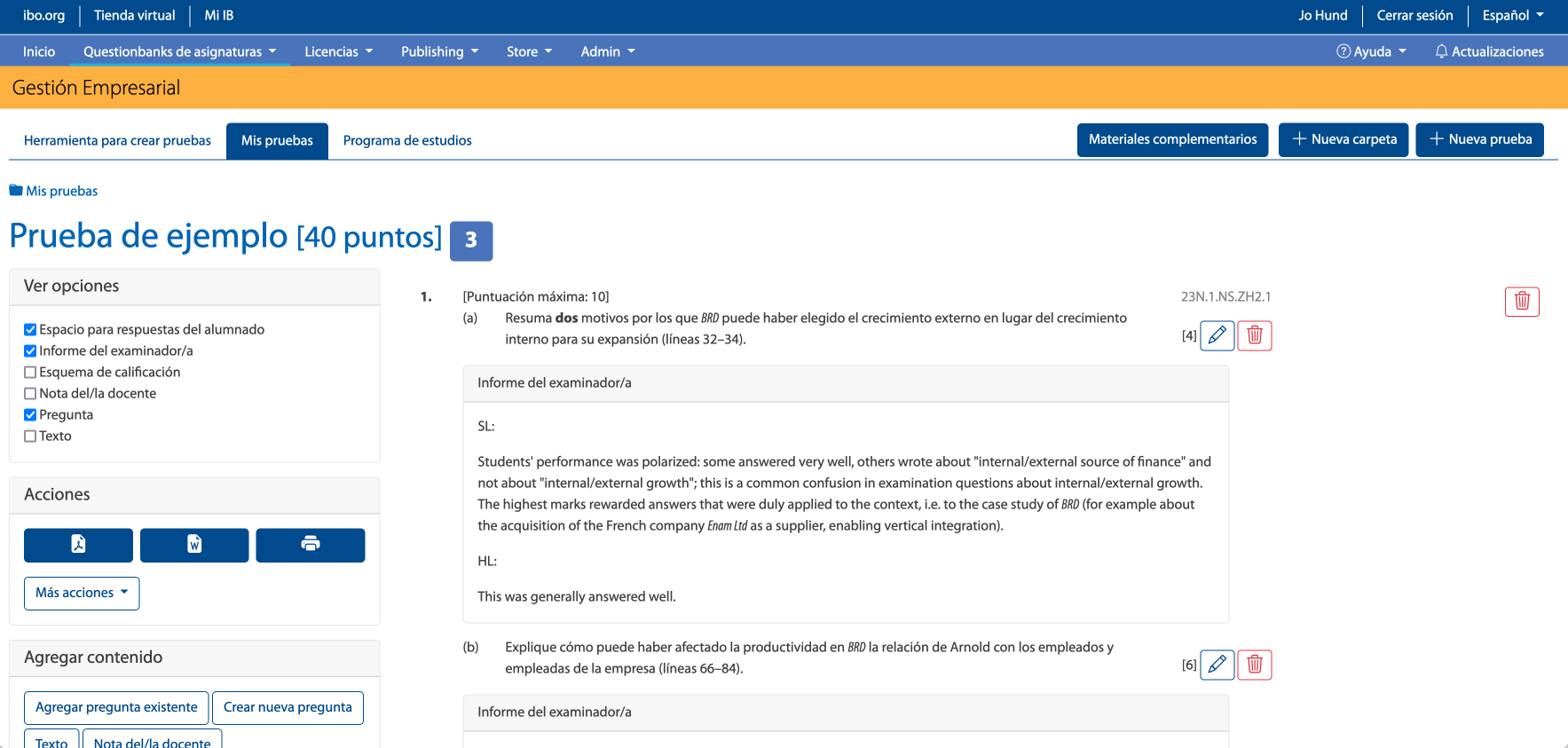Switch to Programa de estudios tab
This screenshot has width=1568, height=748.
[407, 140]
